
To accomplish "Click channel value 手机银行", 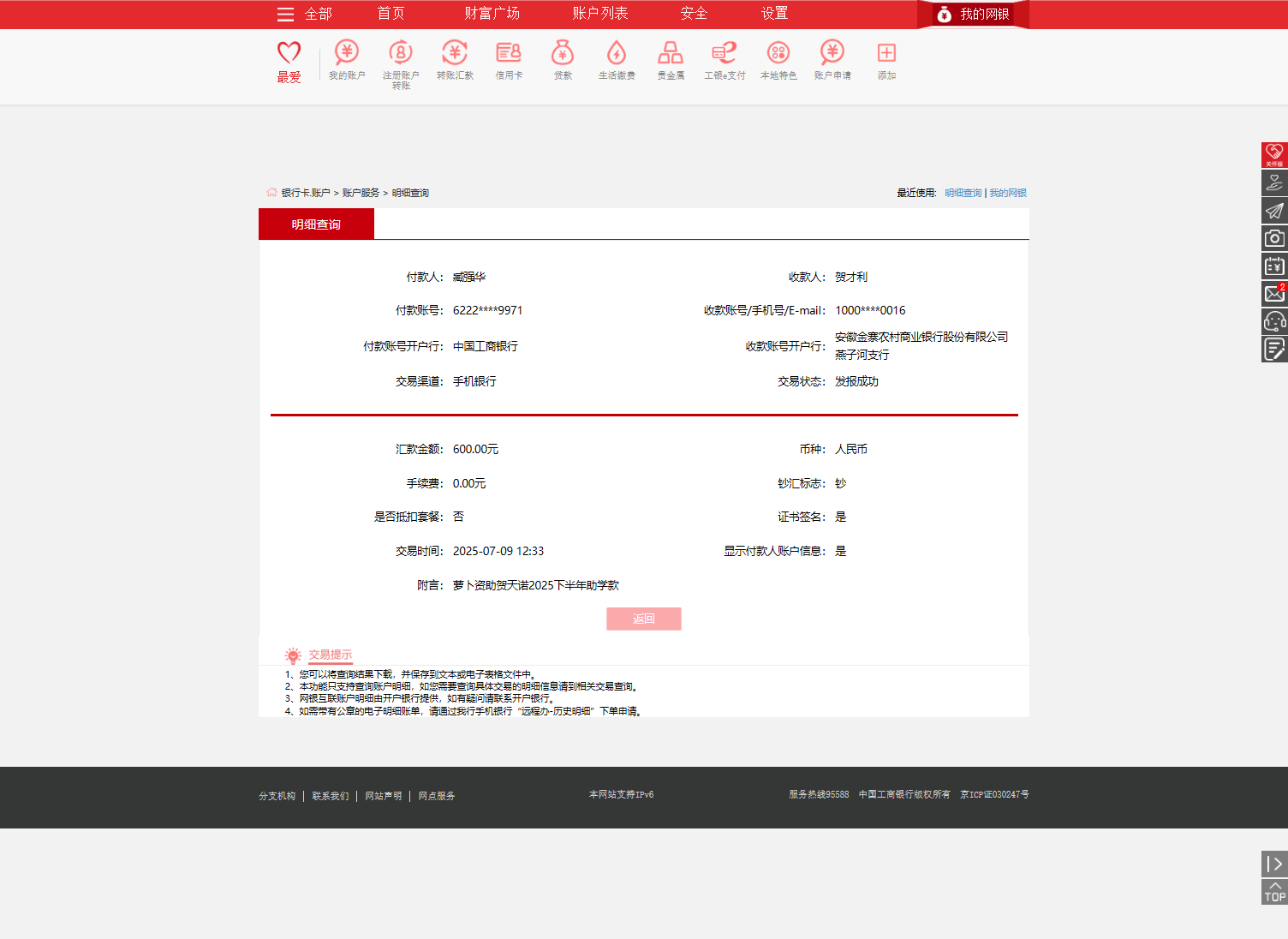I will 474,381.
